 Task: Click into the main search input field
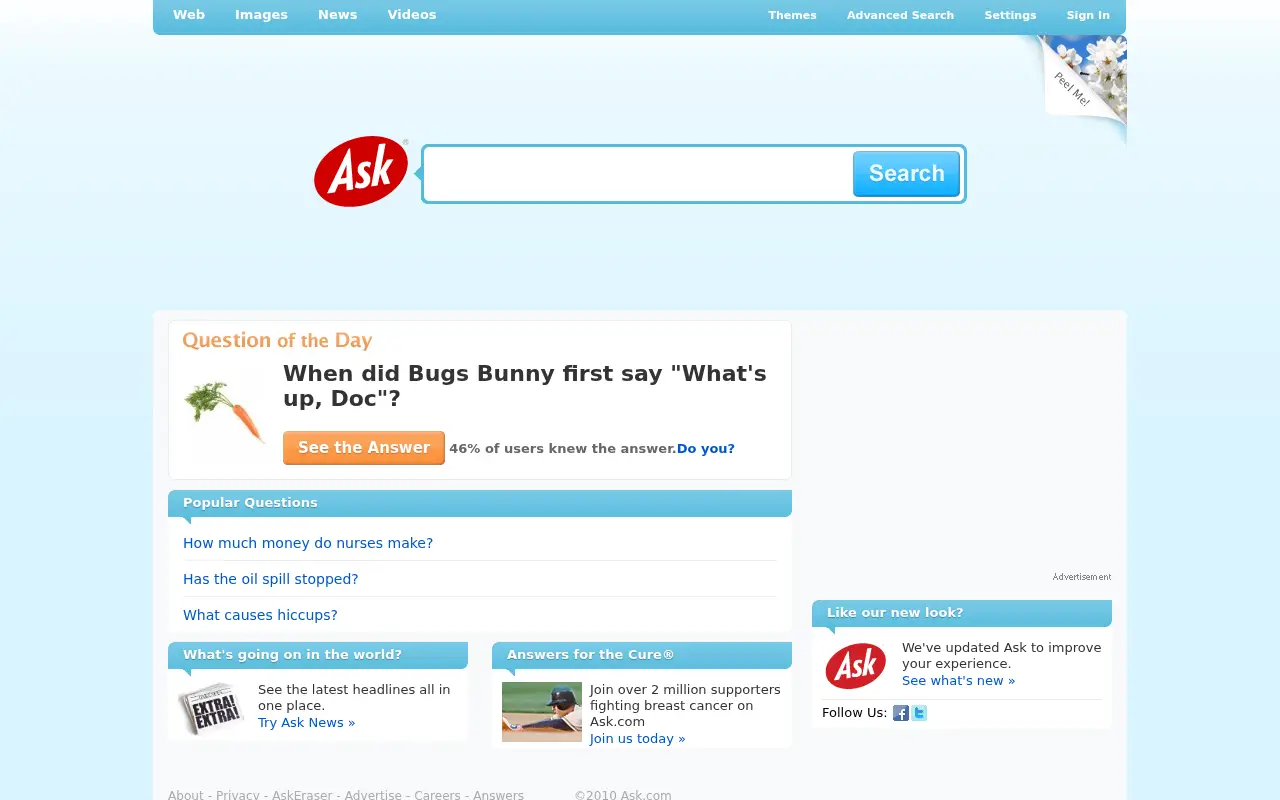[638, 174]
